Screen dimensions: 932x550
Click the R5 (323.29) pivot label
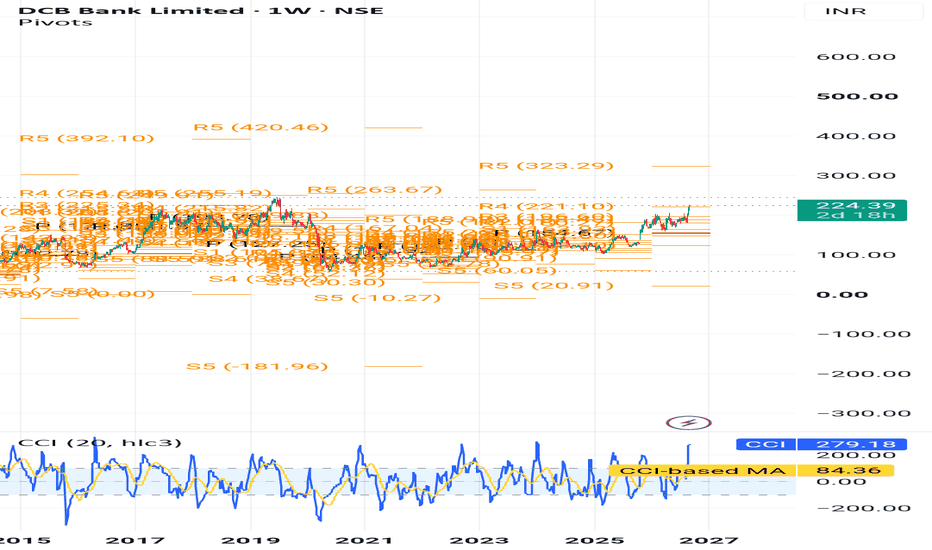point(546,165)
